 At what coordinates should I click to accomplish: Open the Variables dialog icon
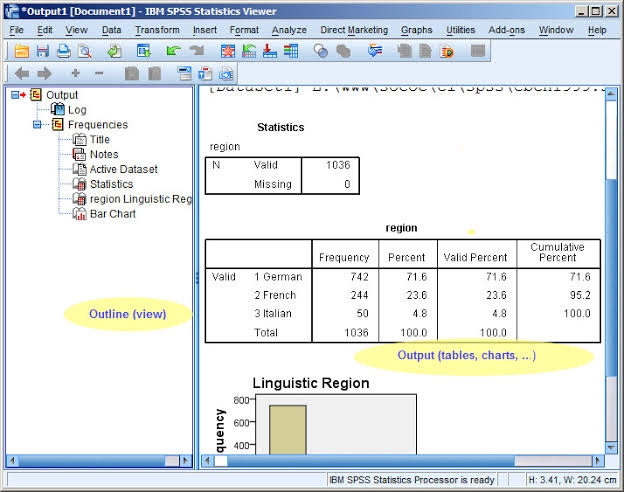(x=291, y=51)
